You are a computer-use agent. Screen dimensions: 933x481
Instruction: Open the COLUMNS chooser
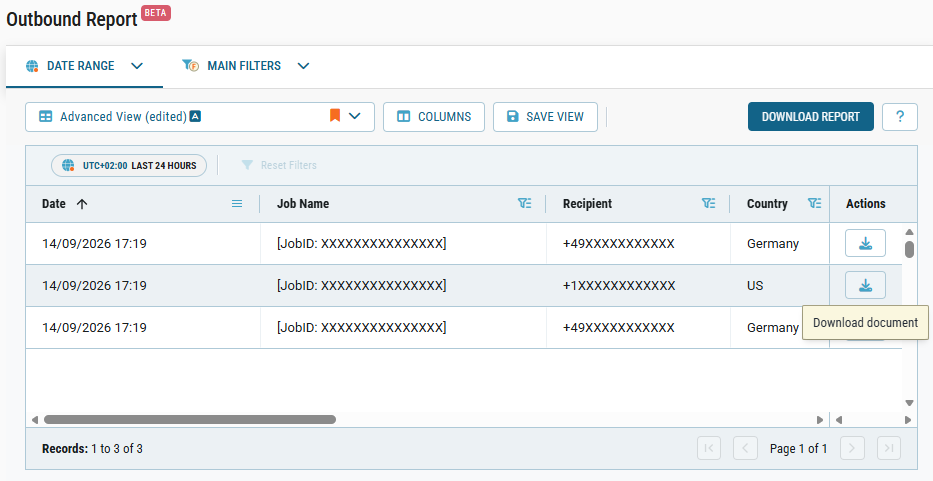[434, 117]
